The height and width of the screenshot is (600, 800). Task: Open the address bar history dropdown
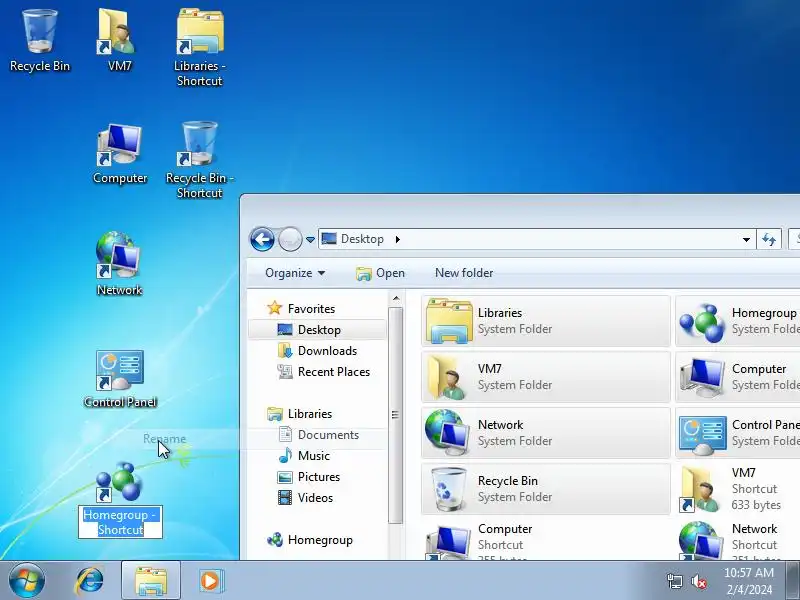pos(746,239)
